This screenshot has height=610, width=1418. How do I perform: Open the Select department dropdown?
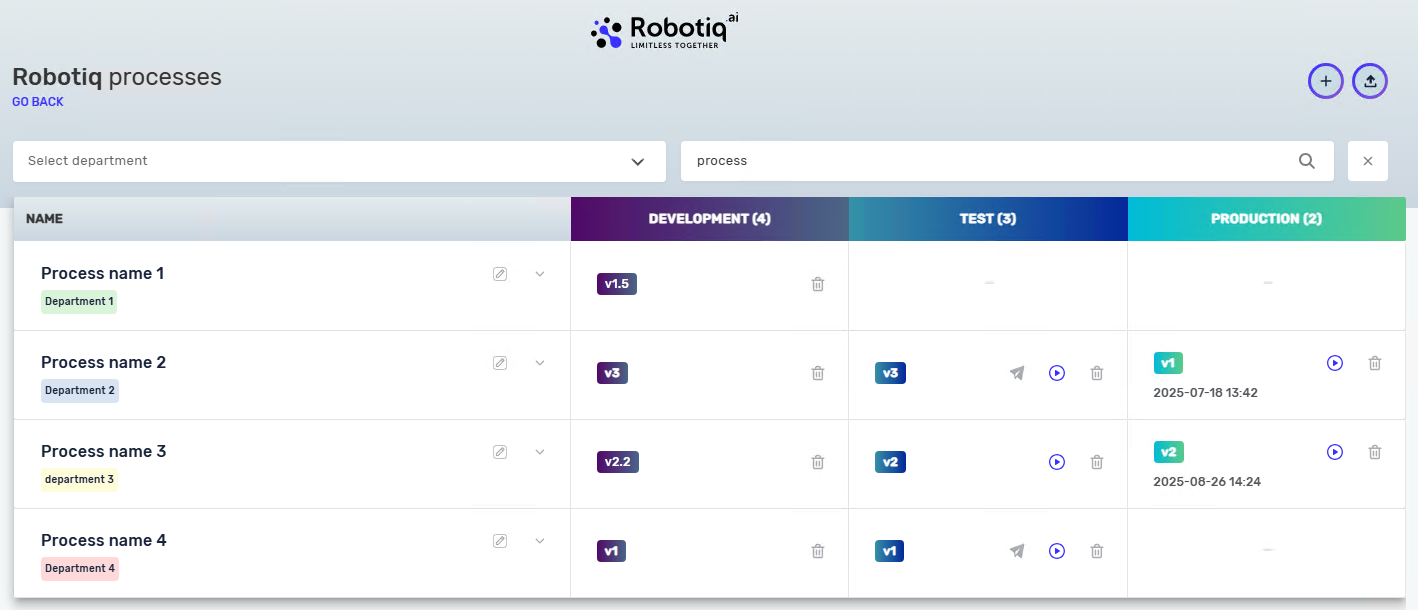[339, 161]
